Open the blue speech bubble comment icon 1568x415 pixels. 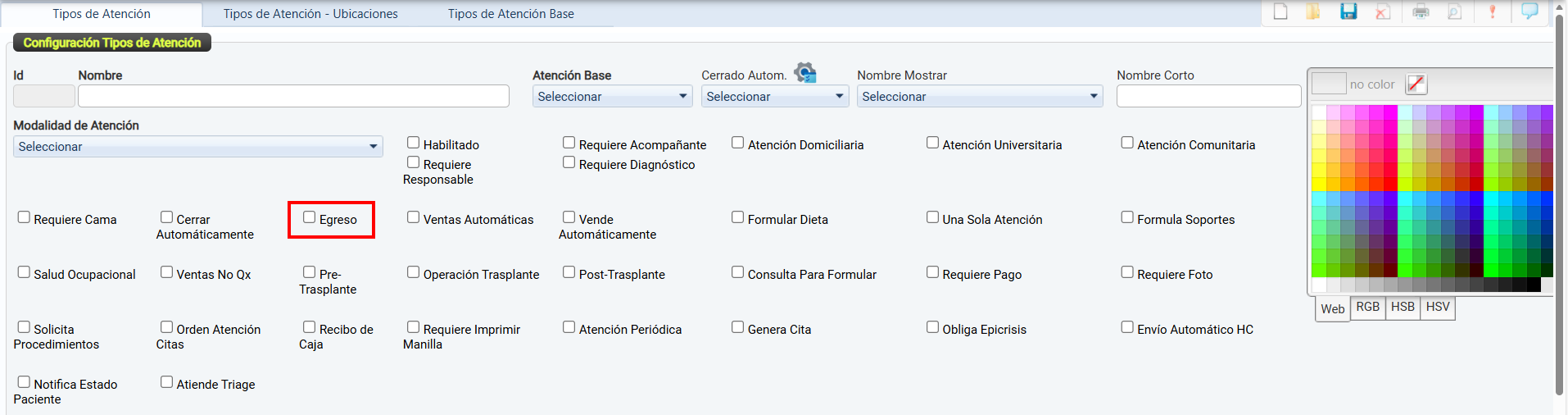(1529, 11)
